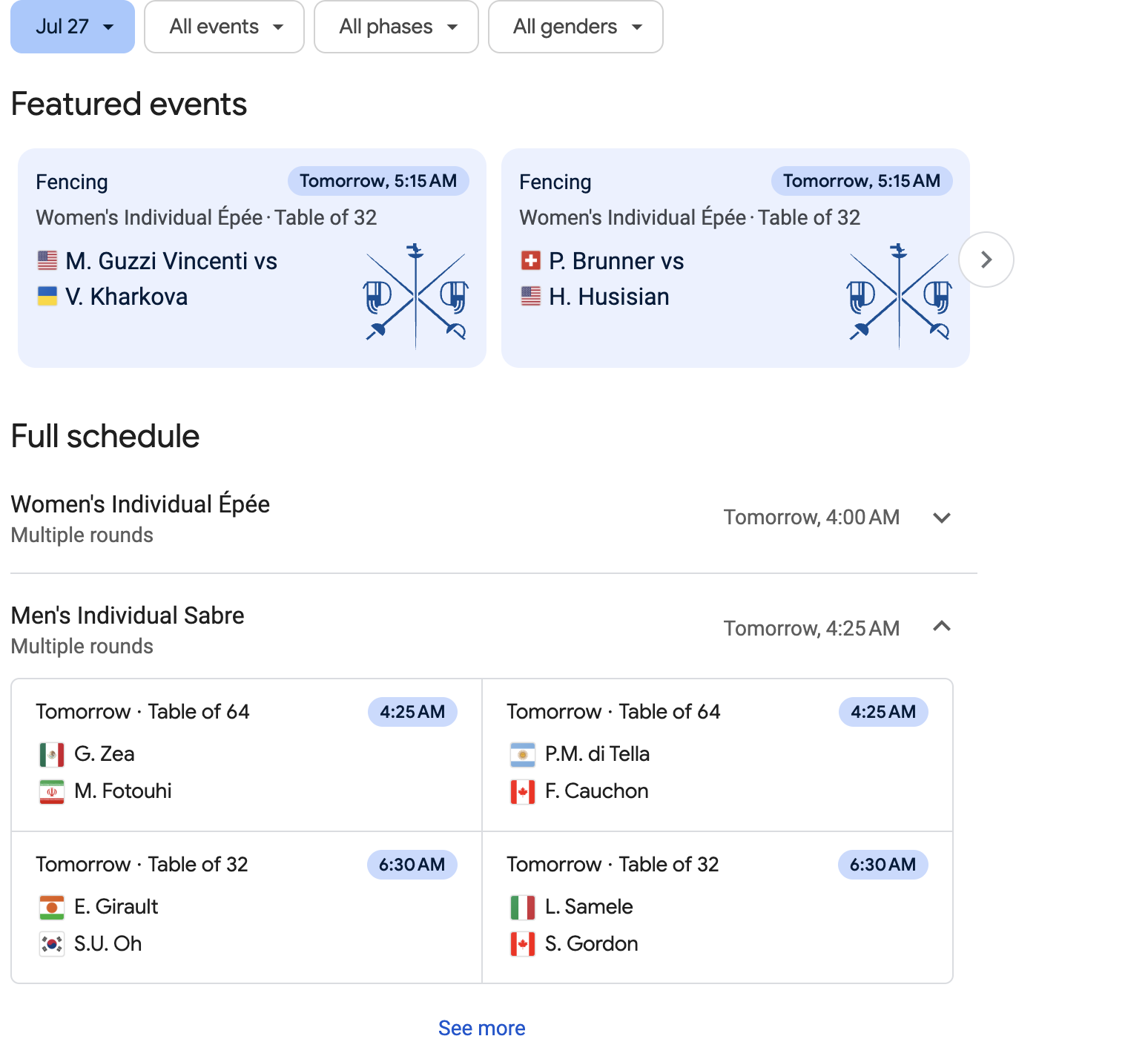
Task: Expand the Women's Individual Épée schedule
Action: click(941, 518)
